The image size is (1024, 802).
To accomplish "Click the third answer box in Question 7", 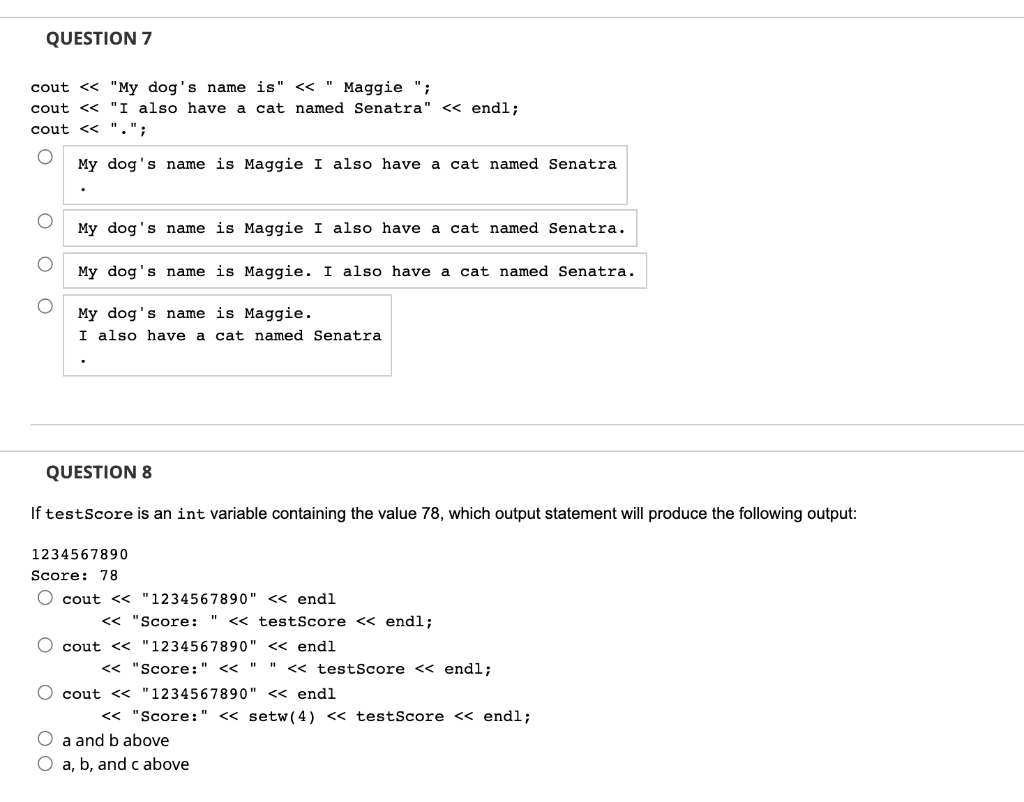I will 355,270.
